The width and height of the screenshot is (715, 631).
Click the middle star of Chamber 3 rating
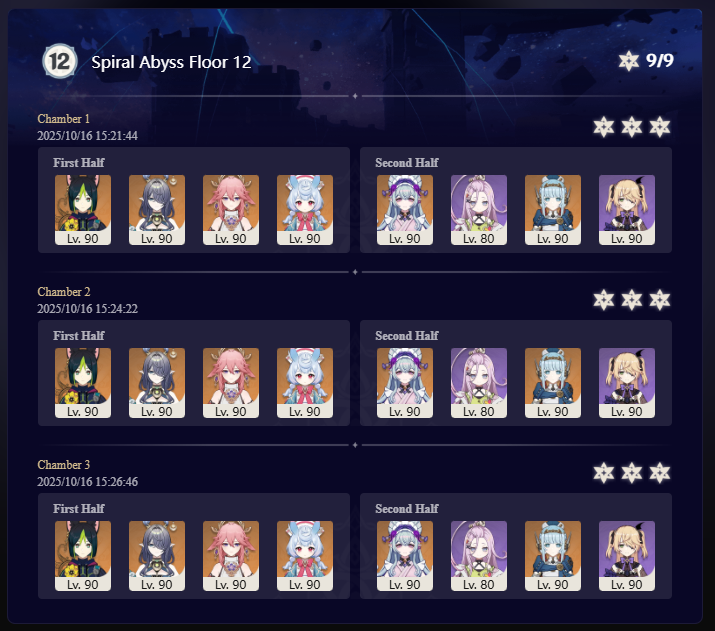(x=632, y=473)
